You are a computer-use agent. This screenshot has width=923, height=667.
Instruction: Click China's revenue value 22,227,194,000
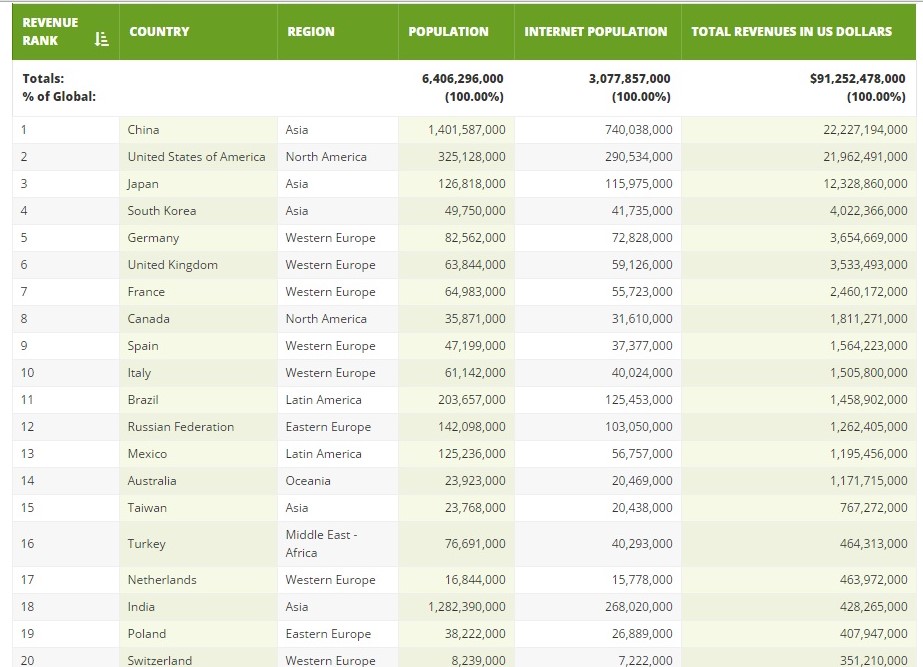coord(854,130)
